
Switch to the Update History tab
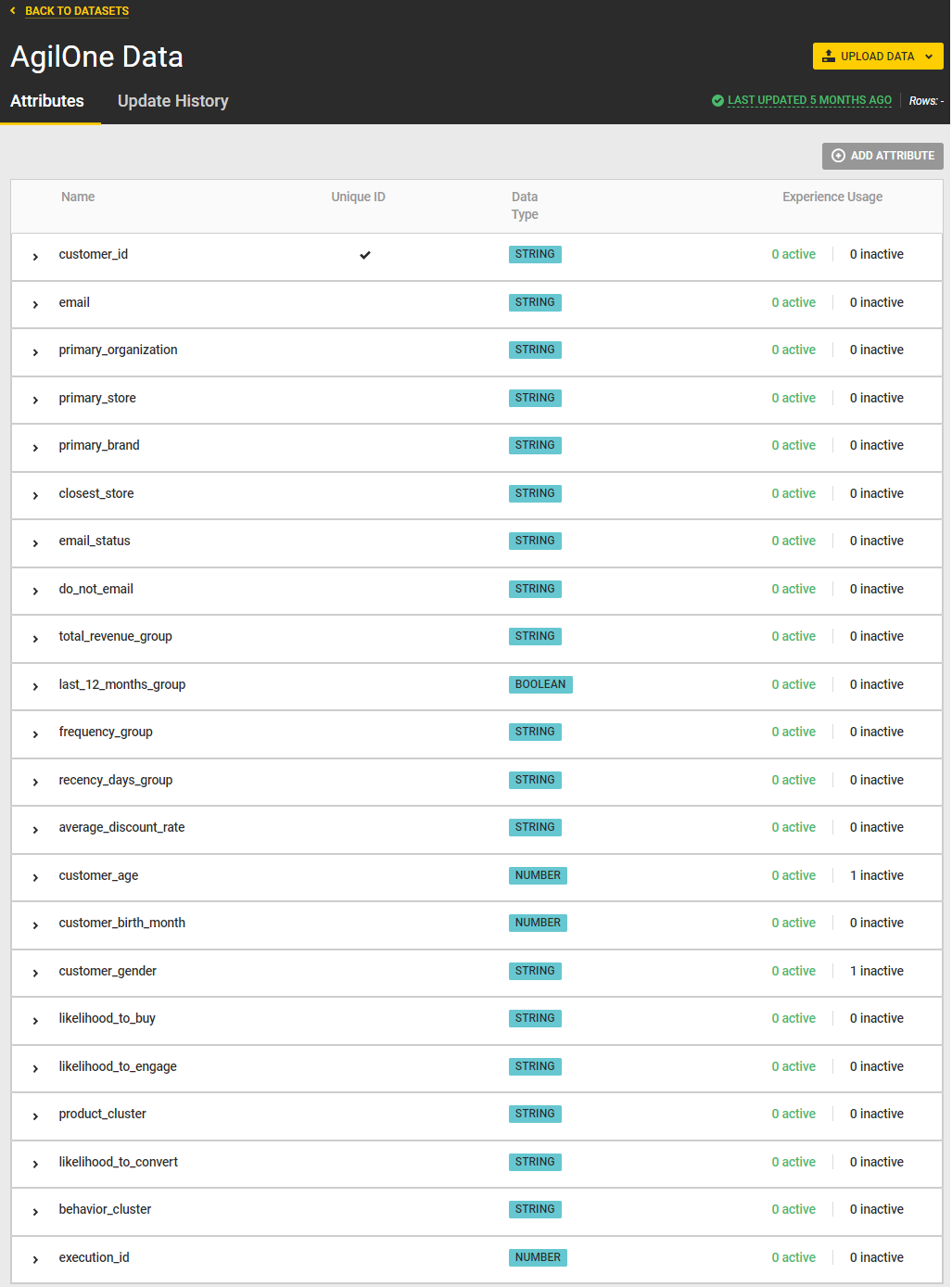(x=172, y=101)
